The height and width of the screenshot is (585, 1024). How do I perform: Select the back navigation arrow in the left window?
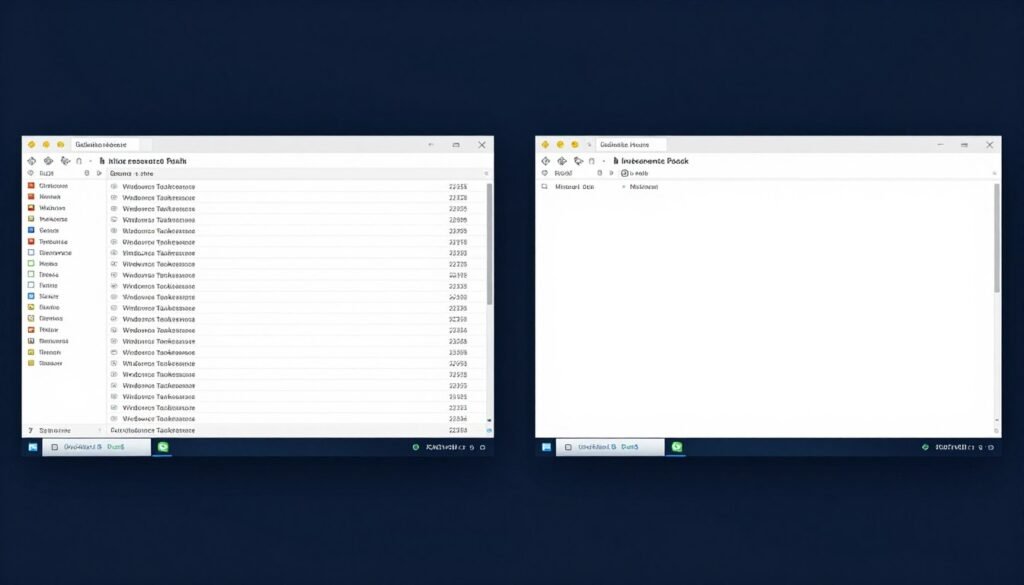click(x=32, y=160)
